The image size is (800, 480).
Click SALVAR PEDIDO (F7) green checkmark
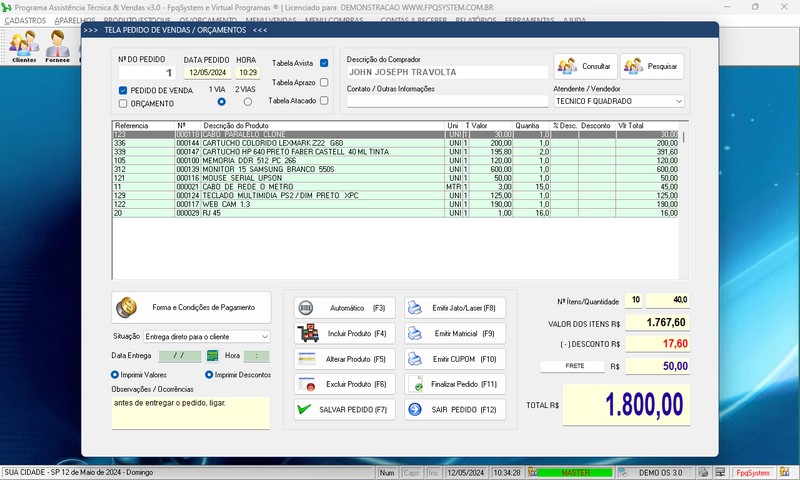point(342,410)
